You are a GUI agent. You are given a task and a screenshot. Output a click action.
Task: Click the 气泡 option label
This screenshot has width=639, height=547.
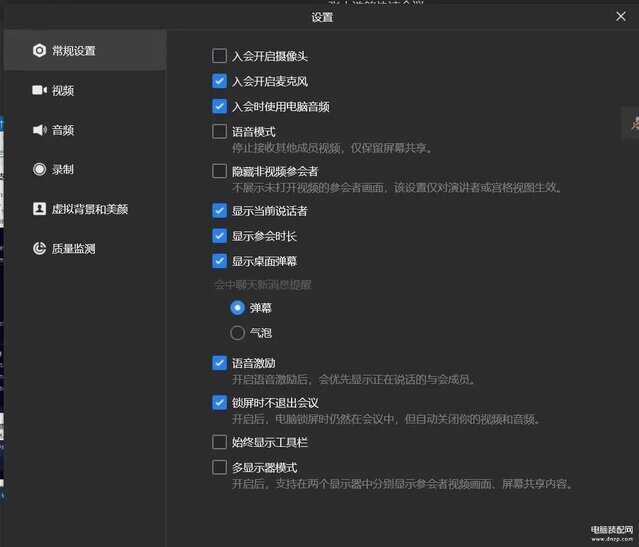pyautogui.click(x=260, y=333)
